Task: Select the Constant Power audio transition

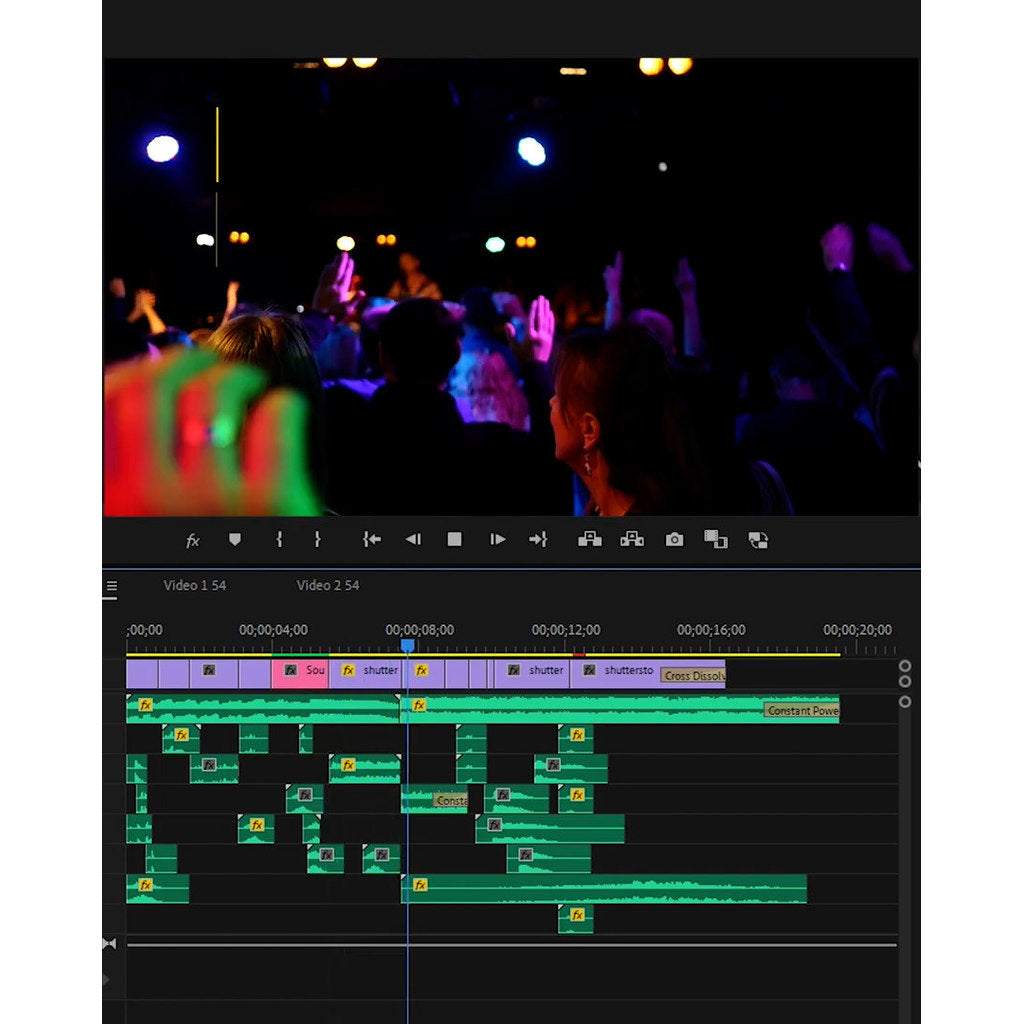Action: click(x=801, y=711)
